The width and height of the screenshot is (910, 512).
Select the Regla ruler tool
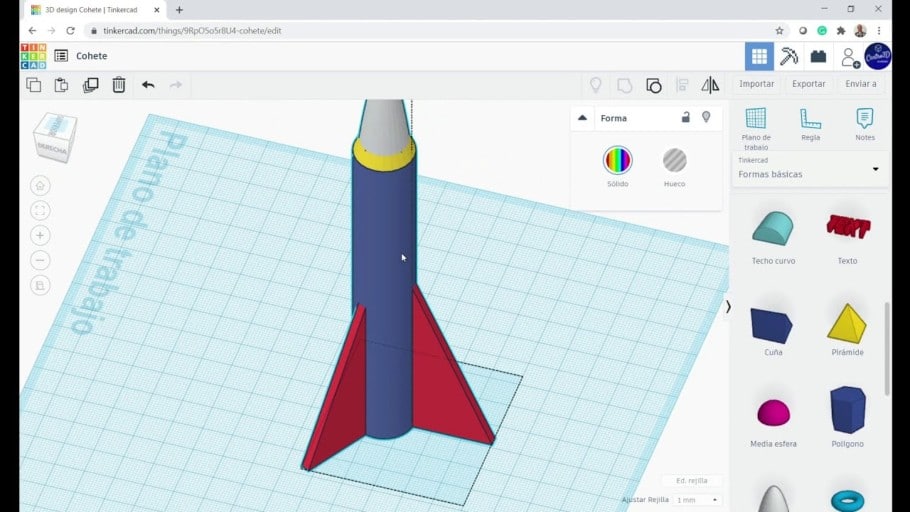click(810, 124)
